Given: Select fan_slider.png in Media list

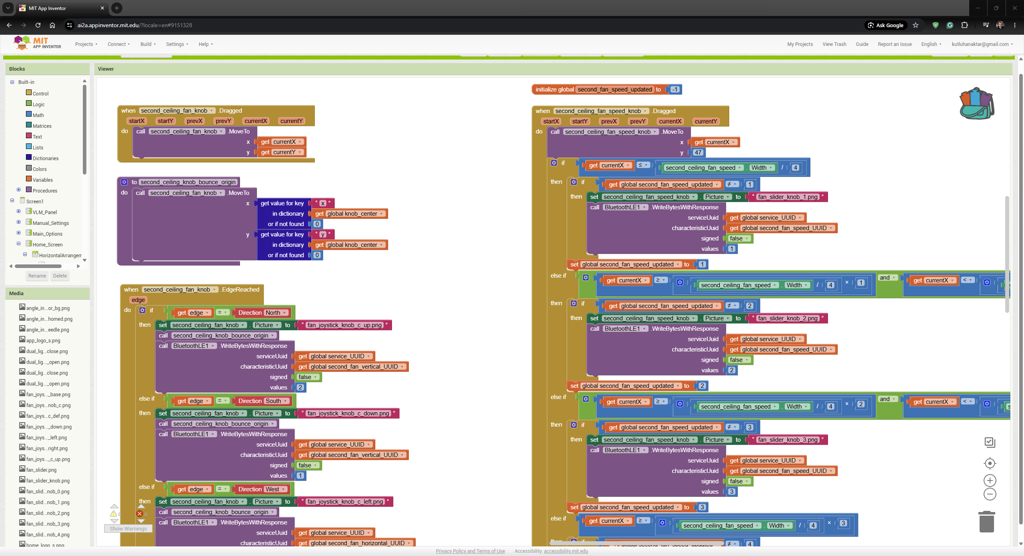Looking at the screenshot, I should (x=39, y=470).
